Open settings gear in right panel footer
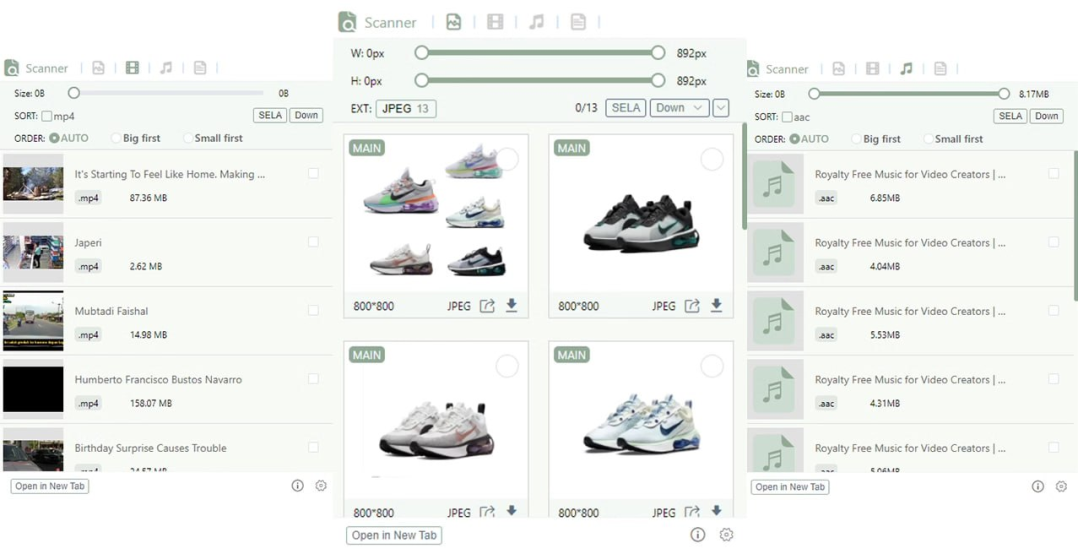The height and width of the screenshot is (554, 1078). click(1061, 486)
